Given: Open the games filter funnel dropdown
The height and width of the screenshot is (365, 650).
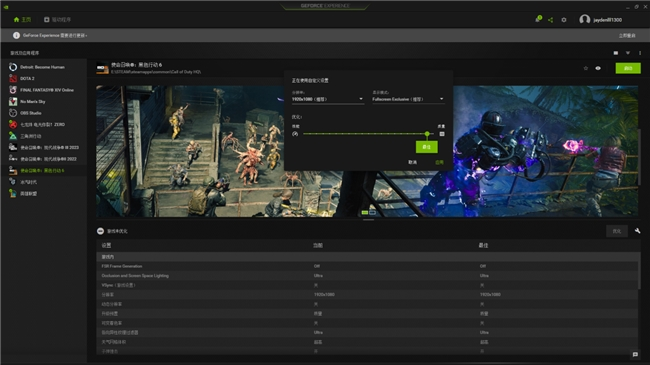Looking at the screenshot, I should tap(628, 53).
